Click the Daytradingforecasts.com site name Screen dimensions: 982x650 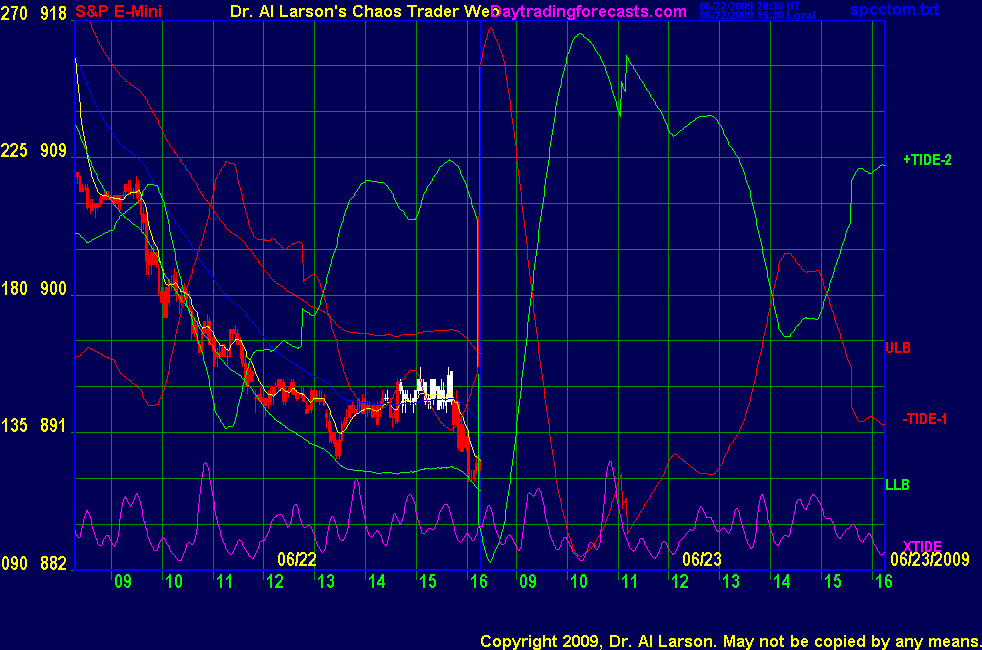pyautogui.click(x=589, y=11)
